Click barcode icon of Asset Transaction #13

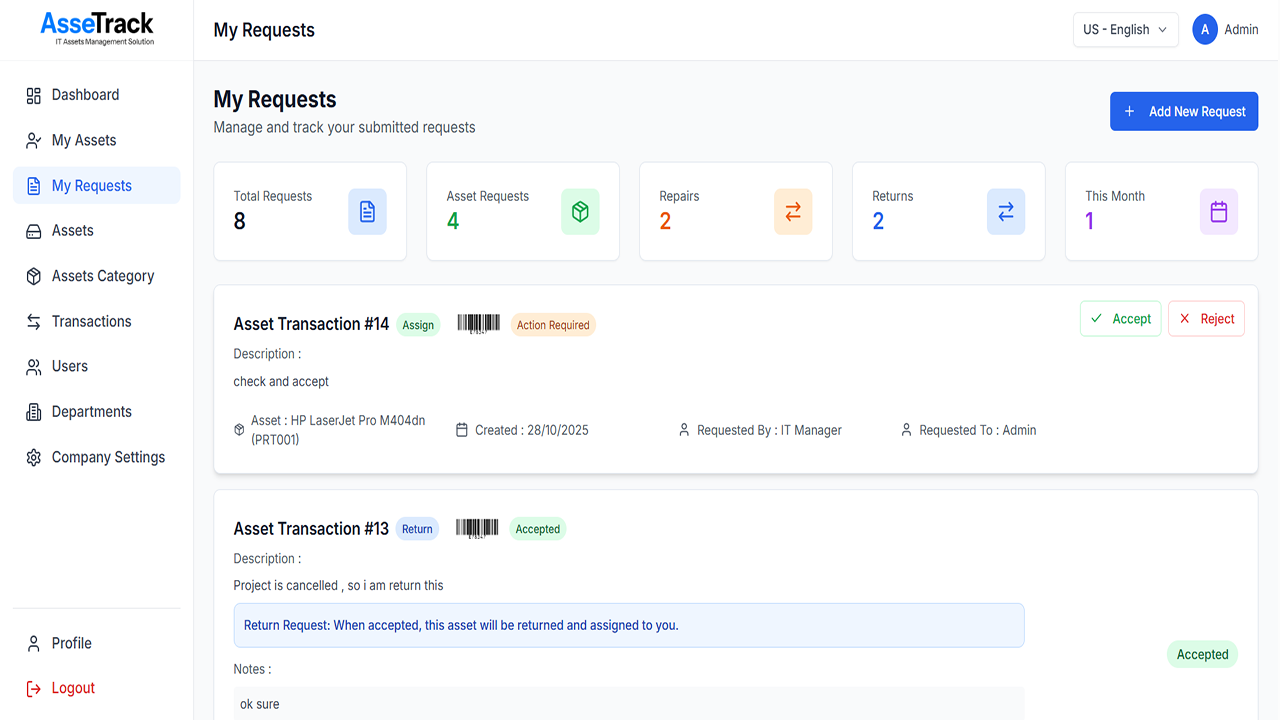(x=477, y=529)
